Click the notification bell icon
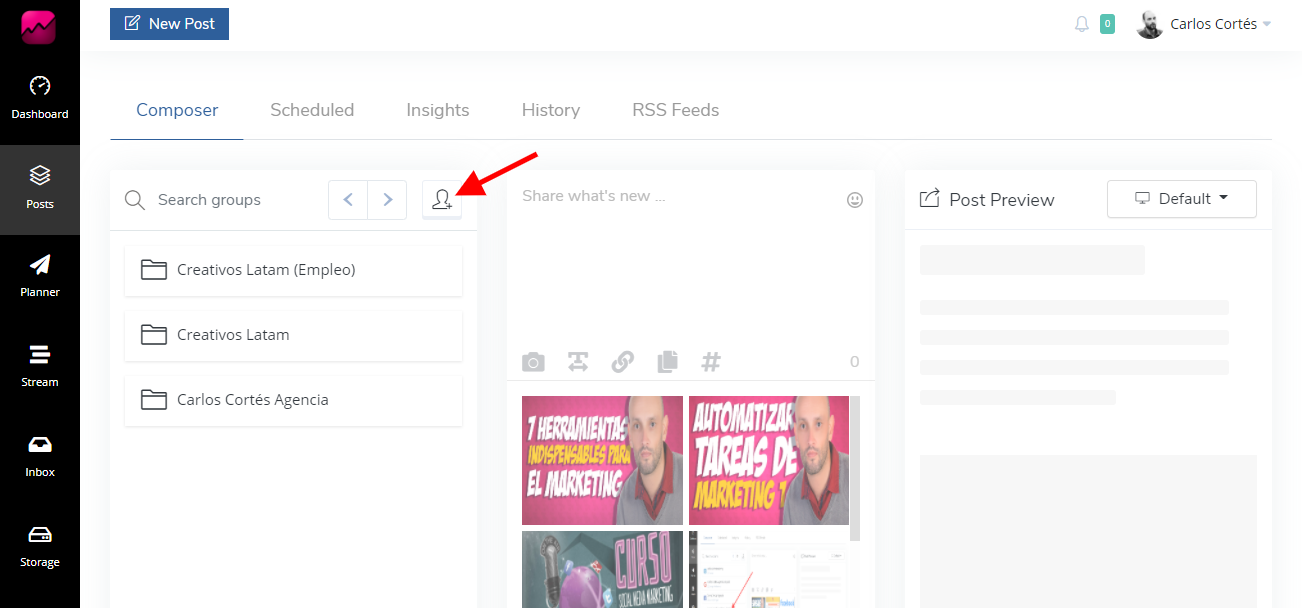 [x=1082, y=24]
